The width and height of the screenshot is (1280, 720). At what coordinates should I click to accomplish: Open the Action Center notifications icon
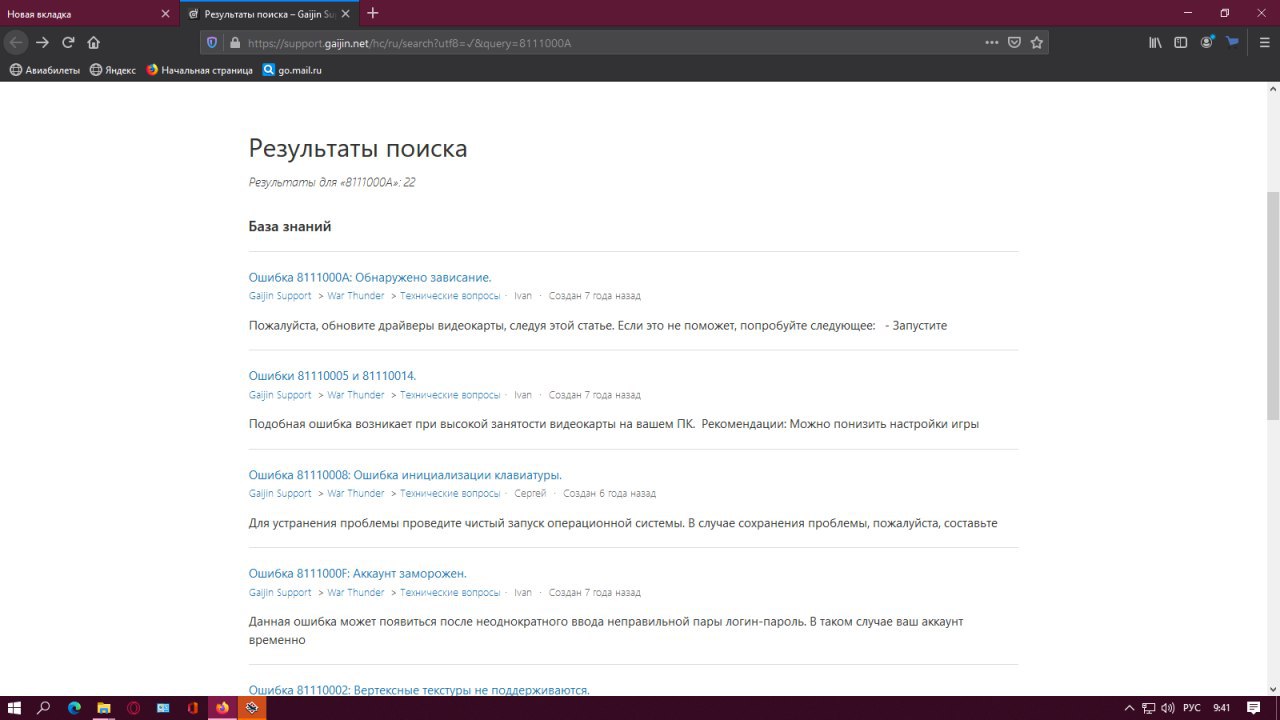click(x=1254, y=708)
